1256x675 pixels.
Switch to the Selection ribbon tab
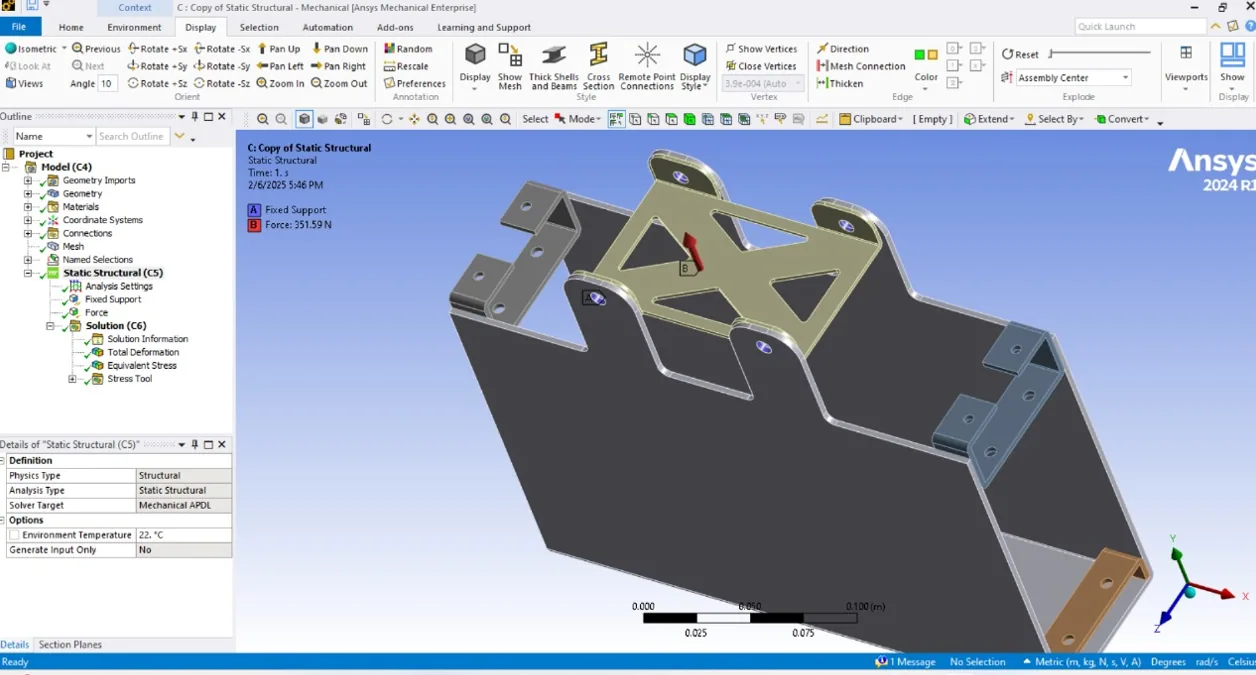click(x=259, y=27)
